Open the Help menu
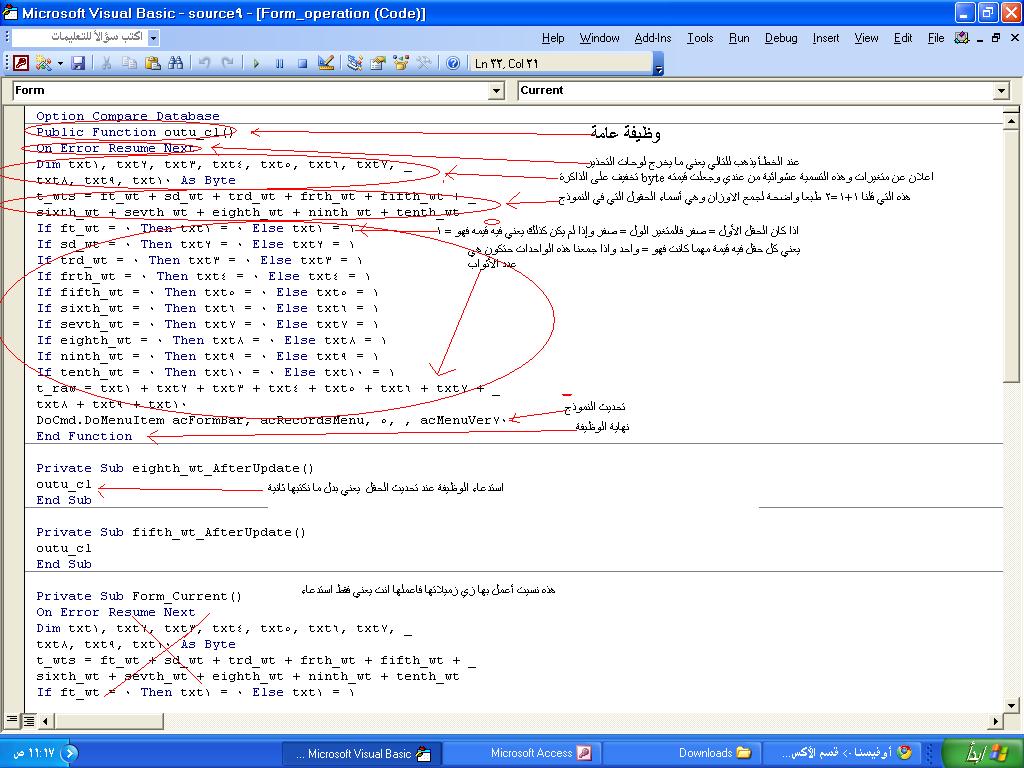1024x768 pixels. click(x=553, y=38)
